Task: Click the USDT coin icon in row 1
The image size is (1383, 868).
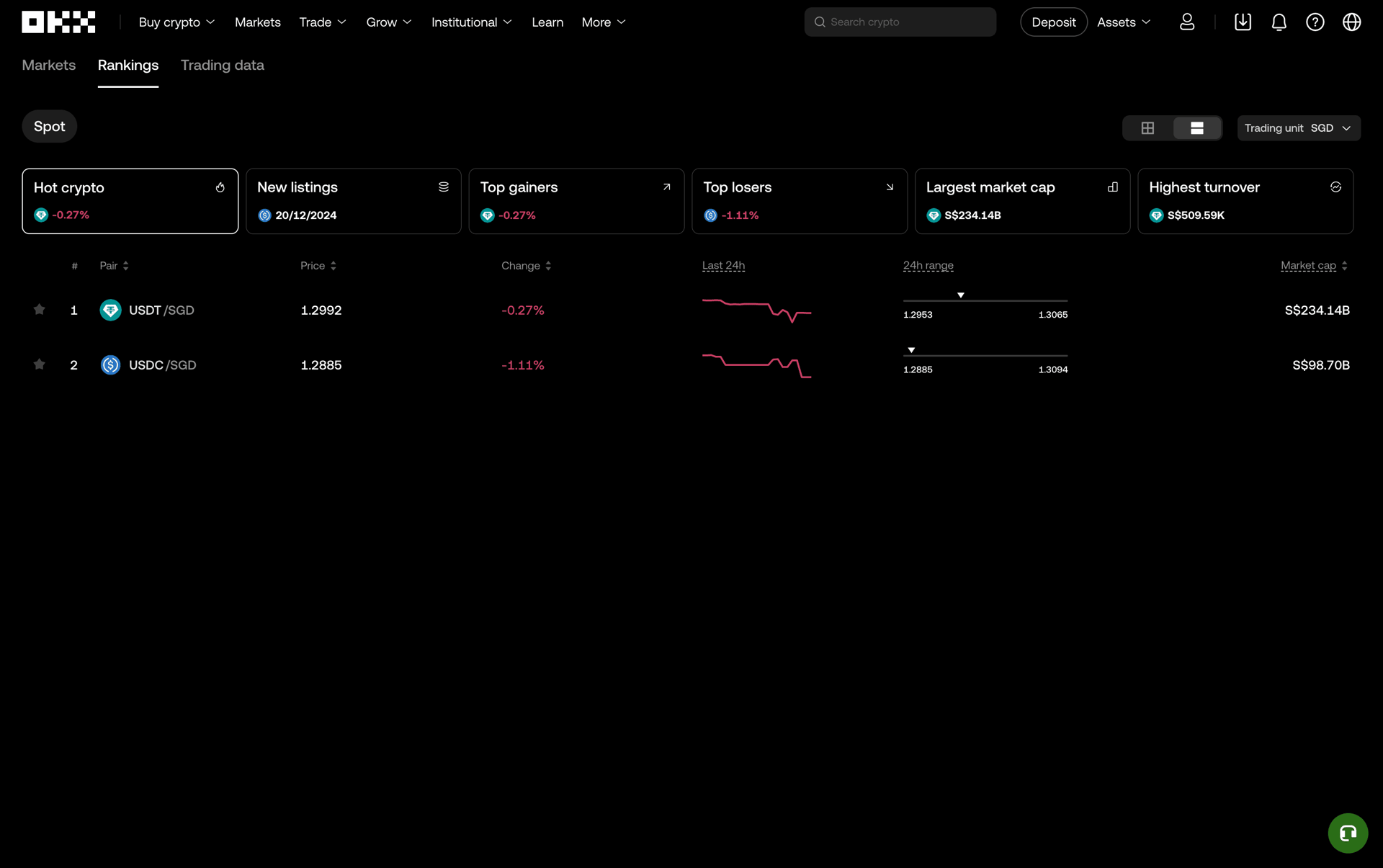Action: click(110, 310)
